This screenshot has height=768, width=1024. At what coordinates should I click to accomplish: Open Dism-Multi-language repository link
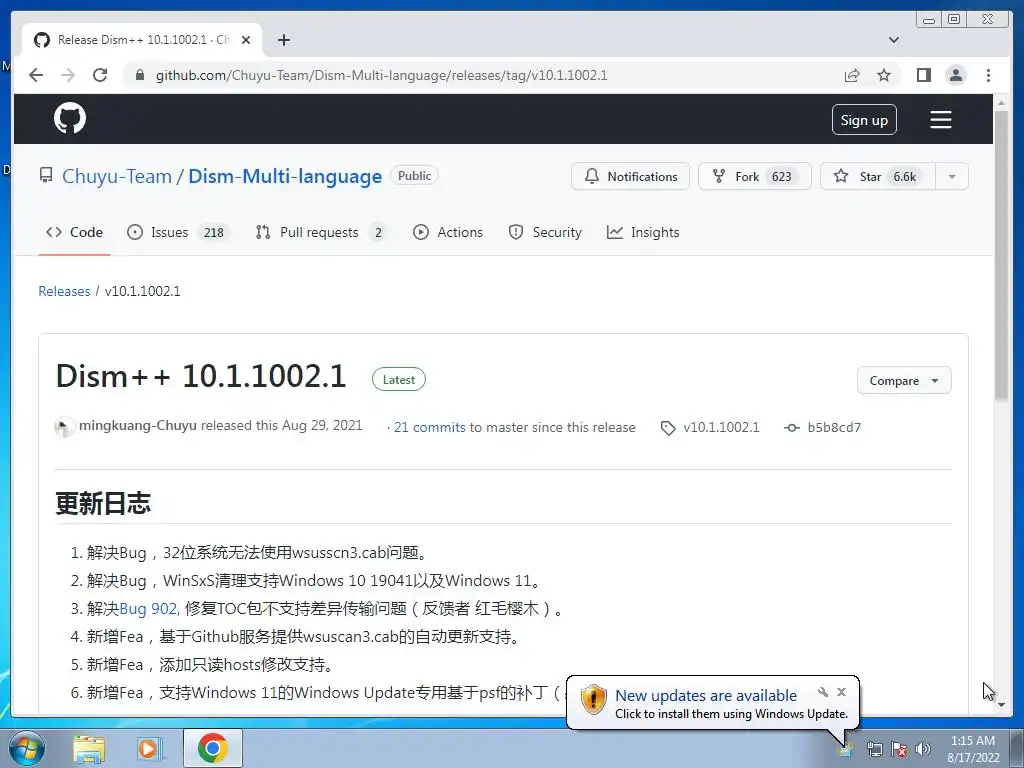tap(285, 176)
